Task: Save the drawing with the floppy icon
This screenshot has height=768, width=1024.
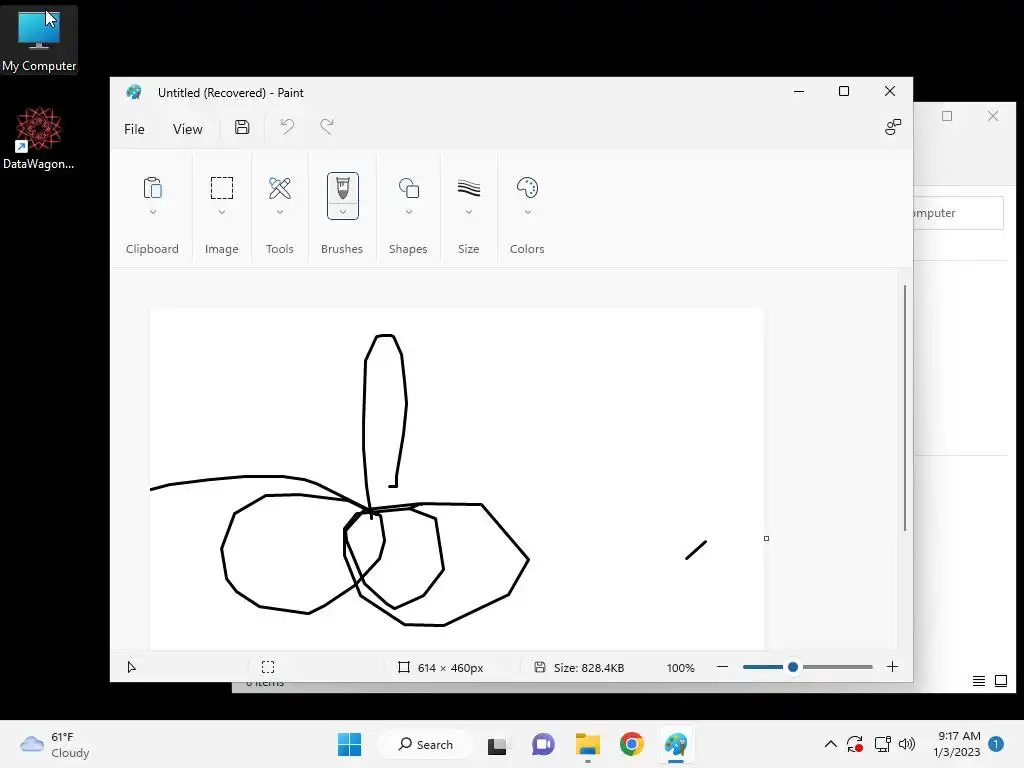Action: click(242, 127)
